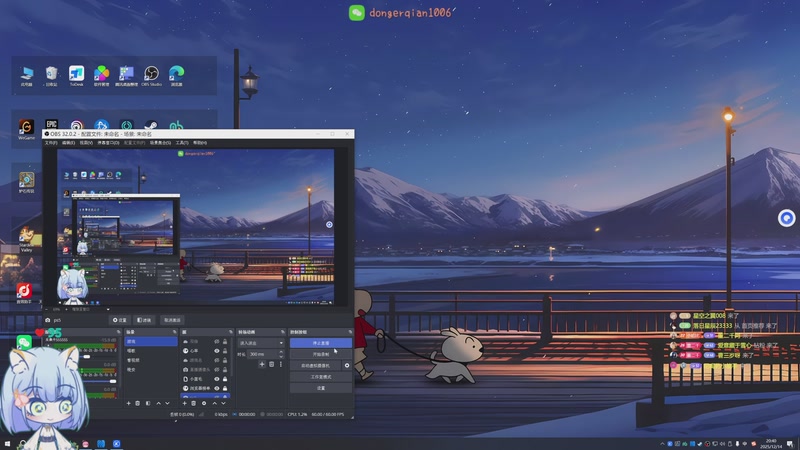Open source properties gear in the sources toolbar
Viewport: 800px width, 450px height.
tap(204, 404)
